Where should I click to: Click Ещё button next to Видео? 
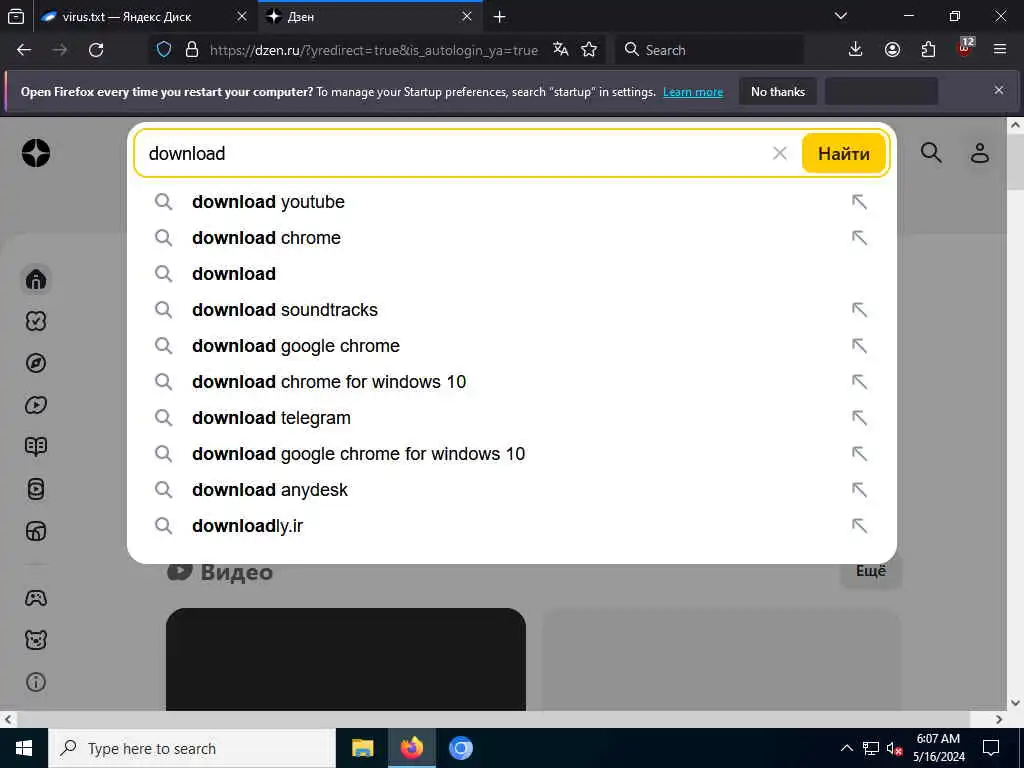pyautogui.click(x=871, y=571)
